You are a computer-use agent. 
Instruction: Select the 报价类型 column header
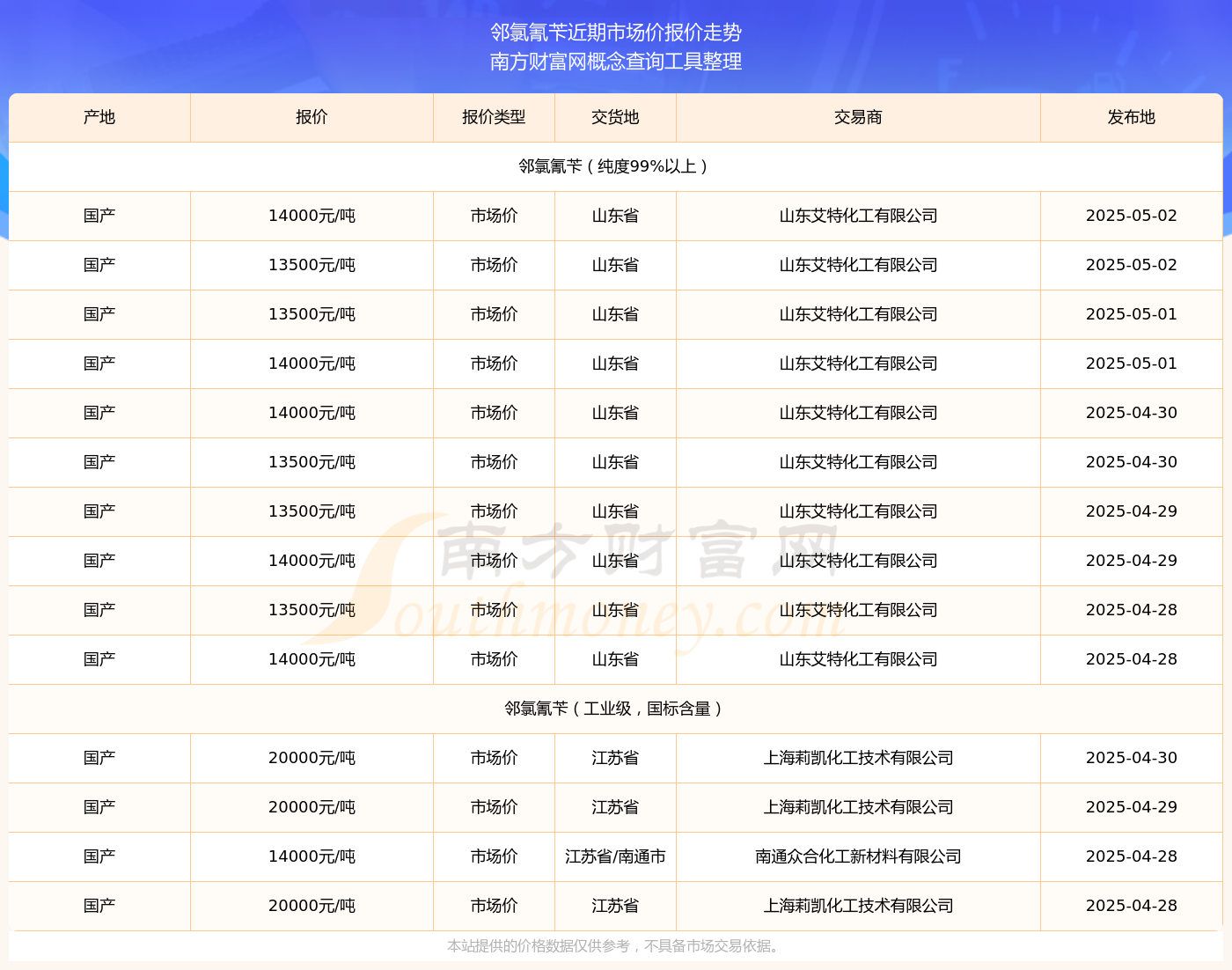click(x=494, y=117)
